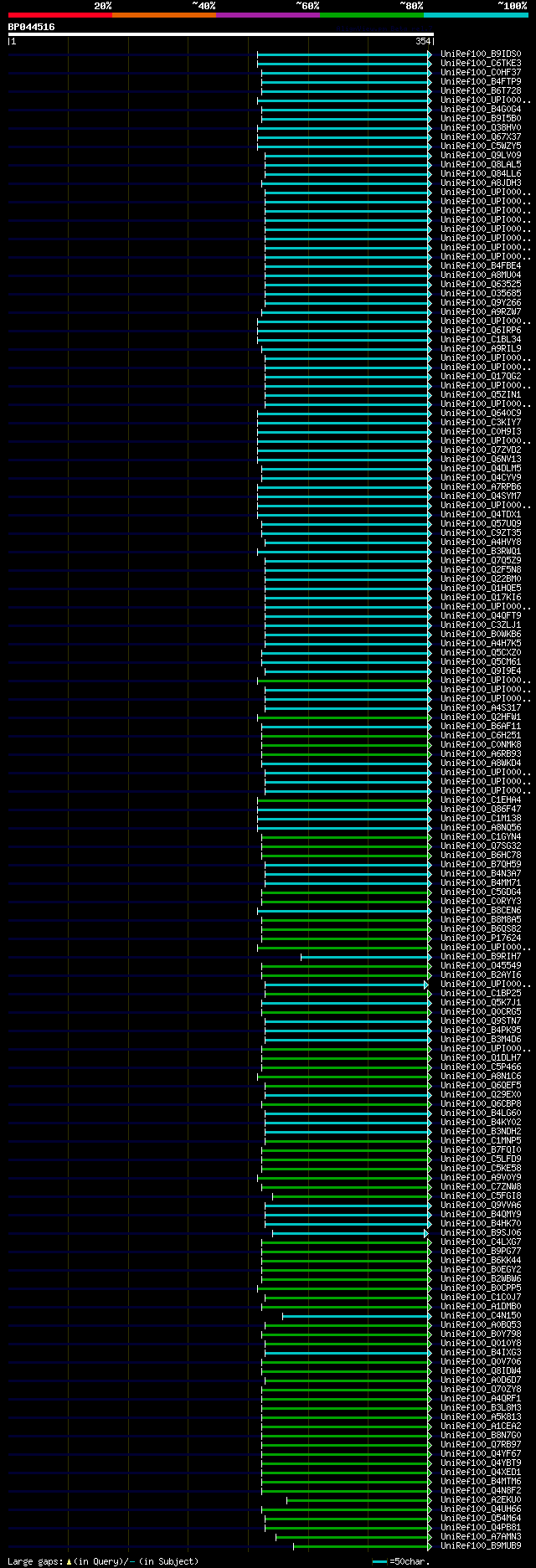
Task: Click the UniRef100_B4IXG3 hit label
Action: click(481, 1353)
